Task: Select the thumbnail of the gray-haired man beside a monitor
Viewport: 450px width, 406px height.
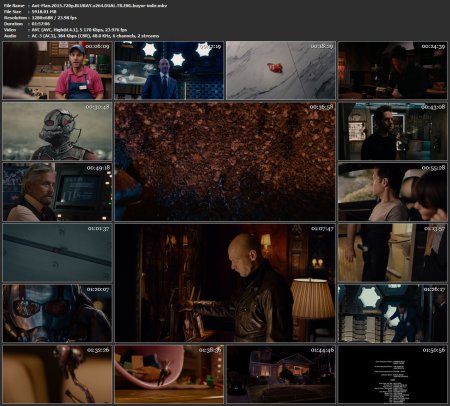Action: pos(57,192)
